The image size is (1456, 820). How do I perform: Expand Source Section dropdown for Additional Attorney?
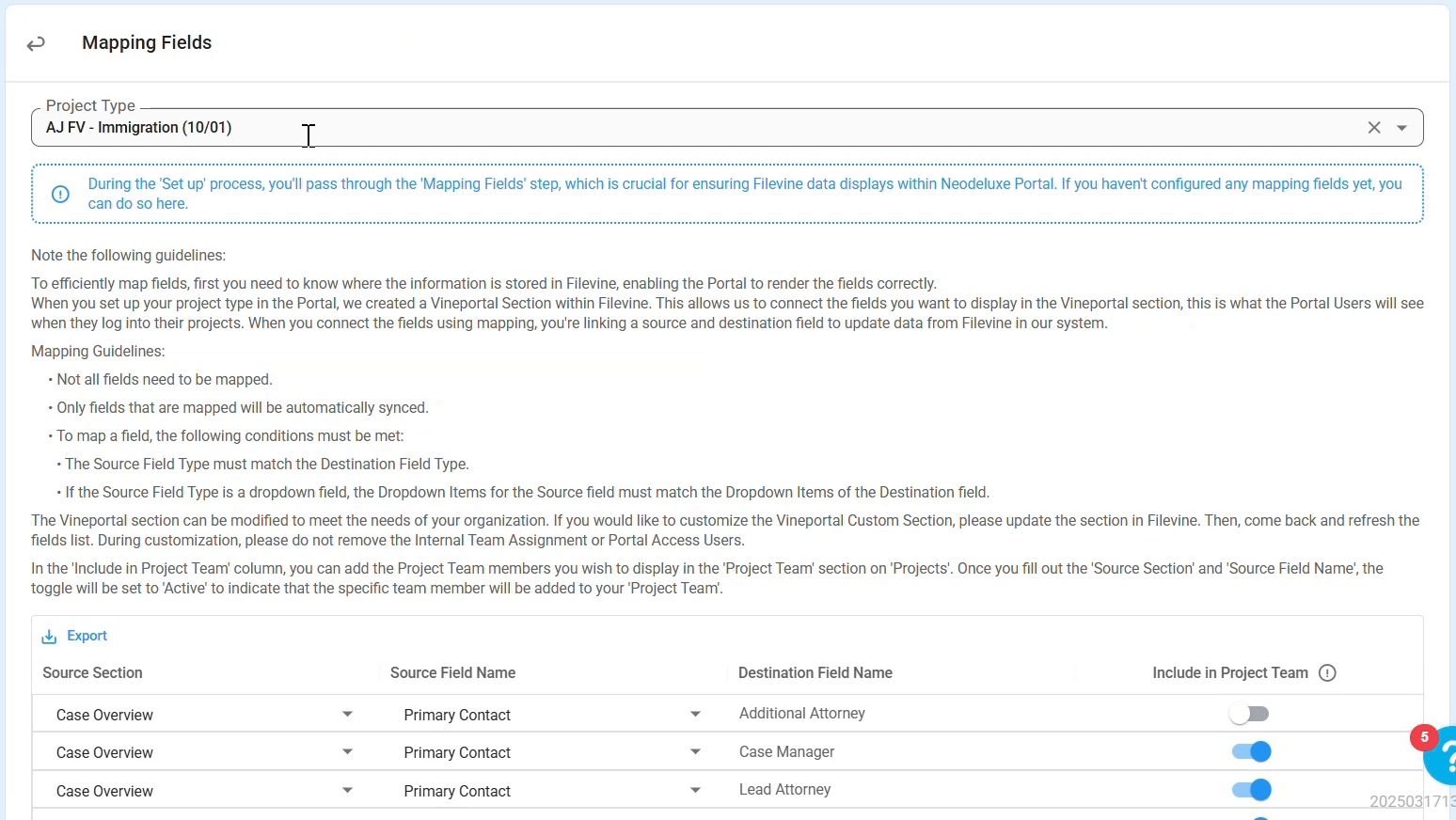(x=347, y=715)
